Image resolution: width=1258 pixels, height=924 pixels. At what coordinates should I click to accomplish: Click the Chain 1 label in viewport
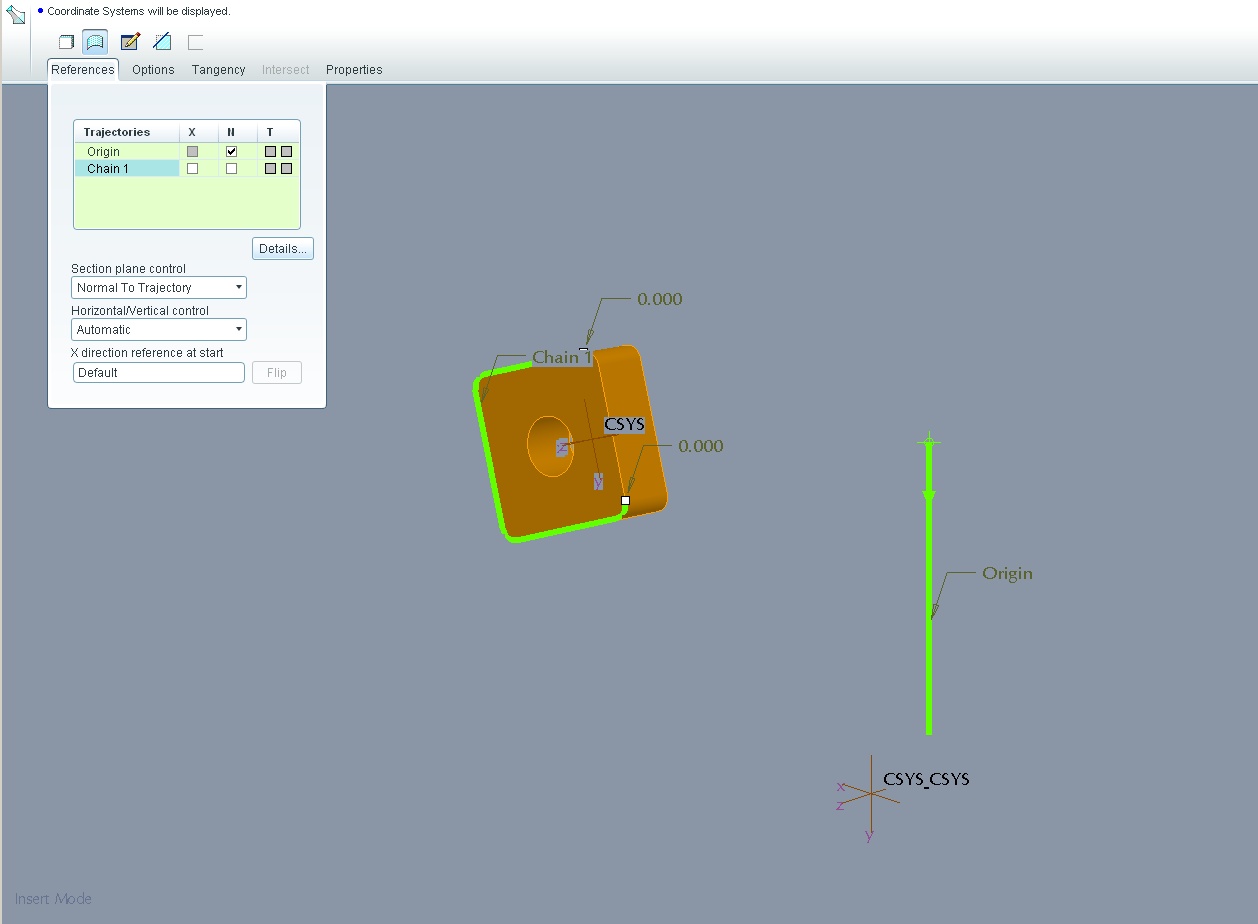point(561,357)
